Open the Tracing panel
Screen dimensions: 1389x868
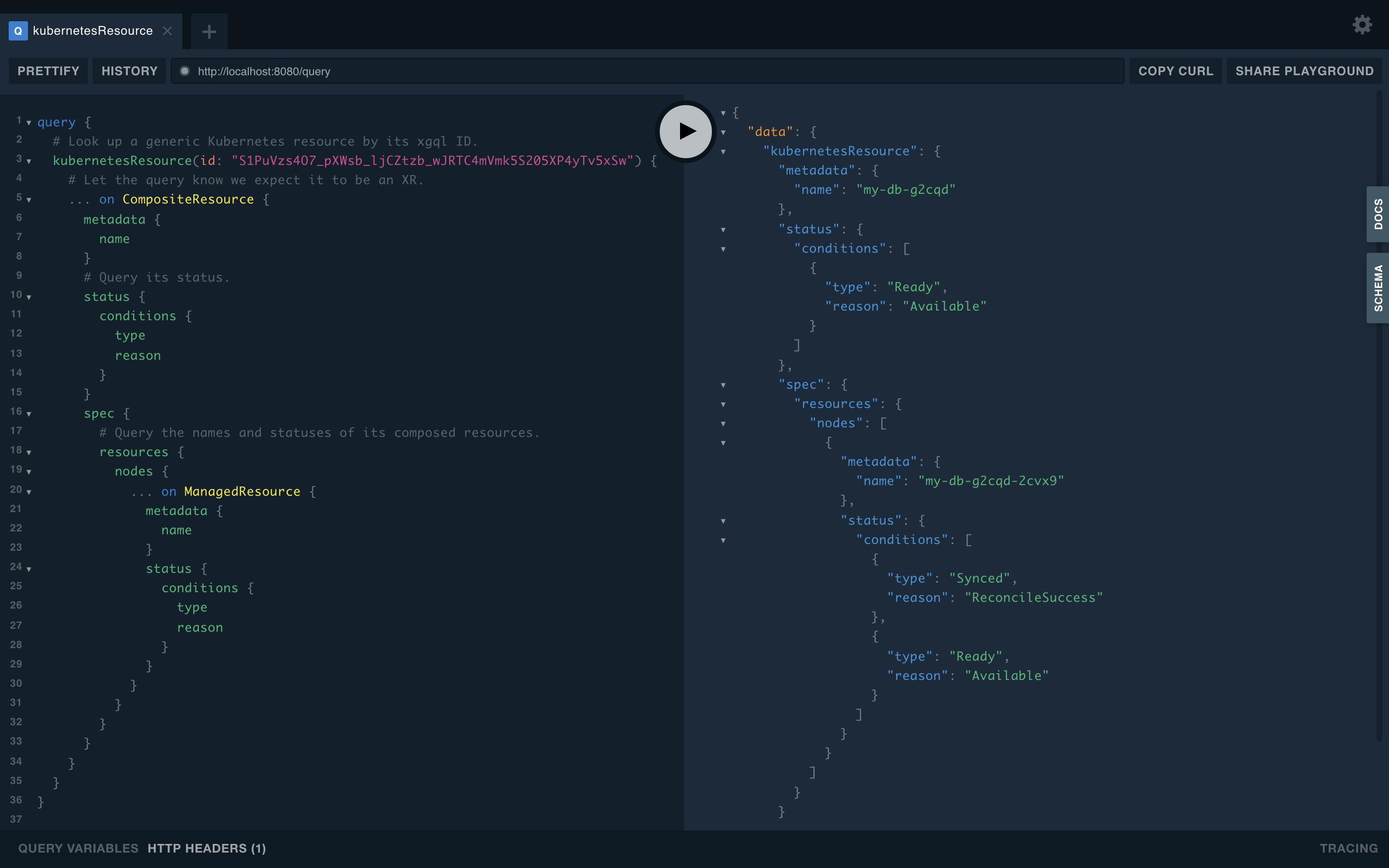pyautogui.click(x=1348, y=848)
